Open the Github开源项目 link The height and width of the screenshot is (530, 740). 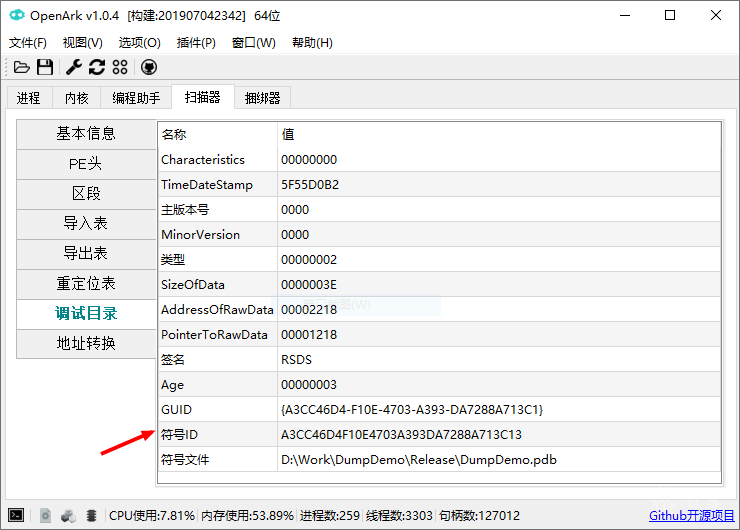click(x=691, y=515)
